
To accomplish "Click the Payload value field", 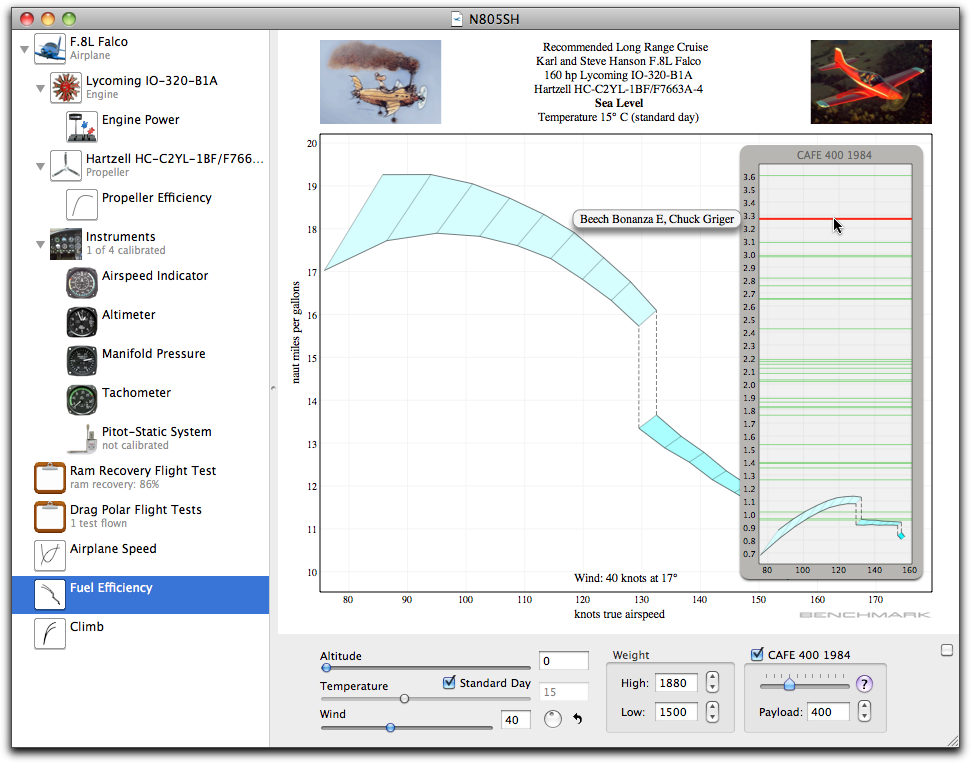I will 829,712.
